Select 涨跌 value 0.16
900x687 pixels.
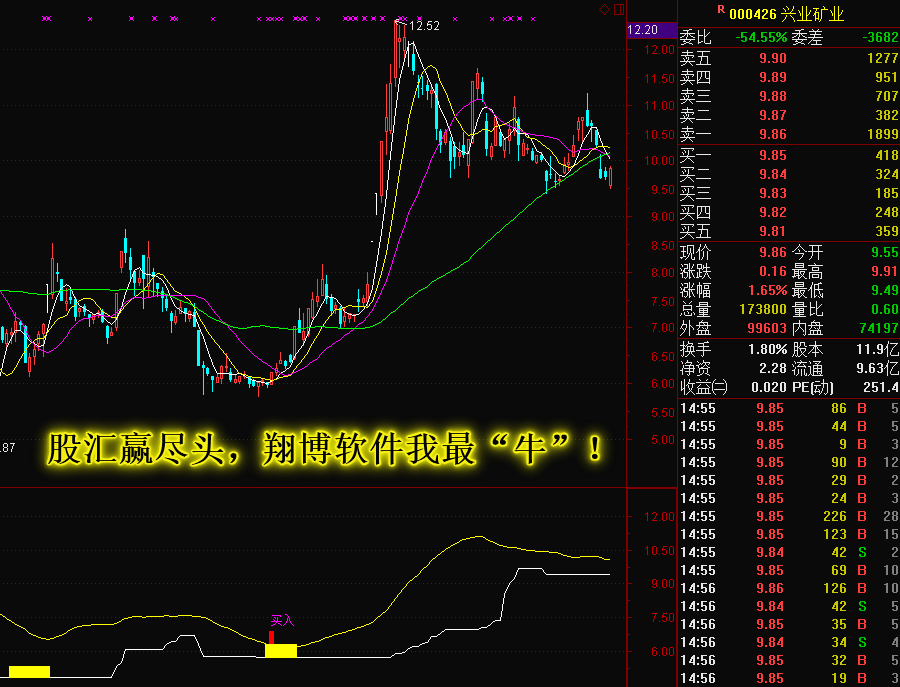point(773,271)
